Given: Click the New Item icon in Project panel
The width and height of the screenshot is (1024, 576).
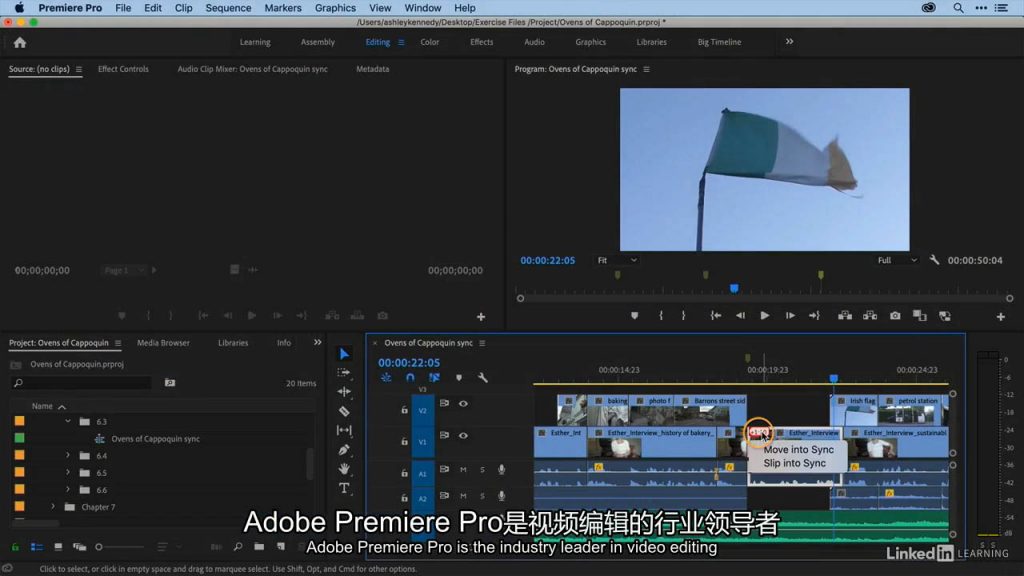Looking at the screenshot, I should tap(281, 547).
